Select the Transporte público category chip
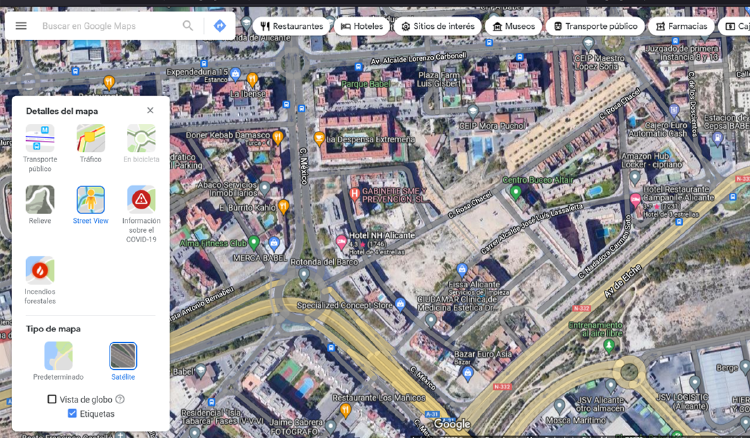Viewport: 750px width, 438px height. tap(595, 26)
